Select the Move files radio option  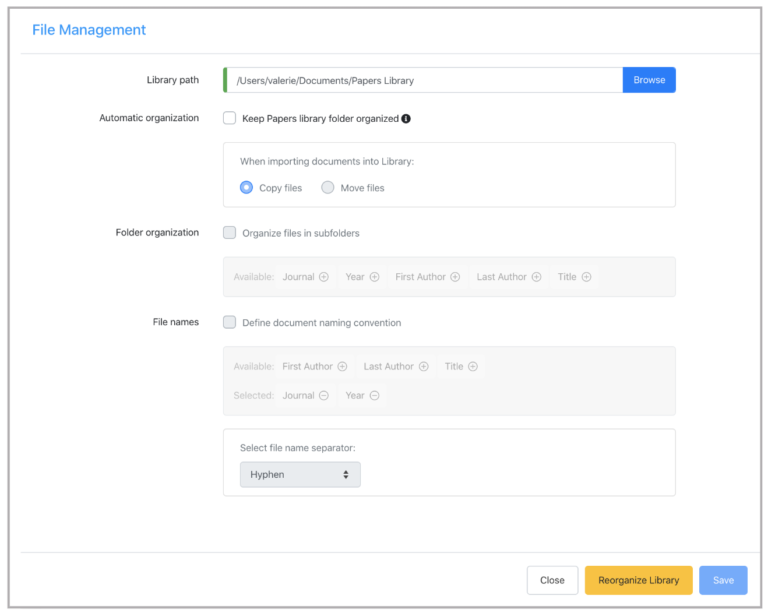328,188
